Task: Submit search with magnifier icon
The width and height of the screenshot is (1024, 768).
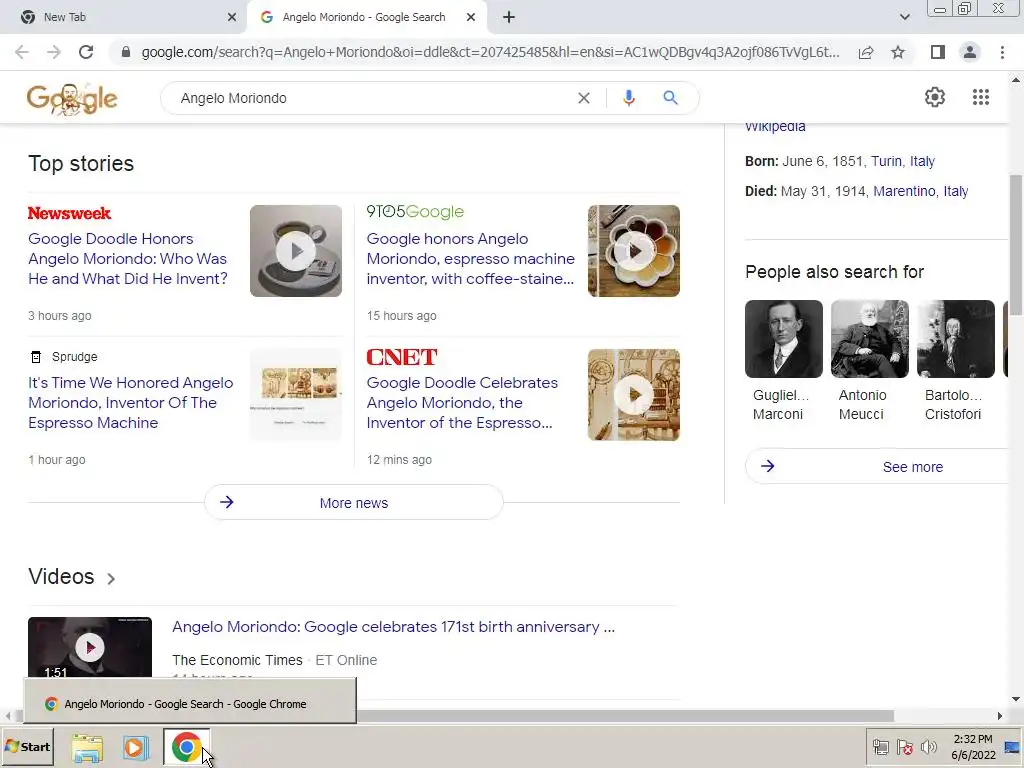Action: pyautogui.click(x=670, y=98)
